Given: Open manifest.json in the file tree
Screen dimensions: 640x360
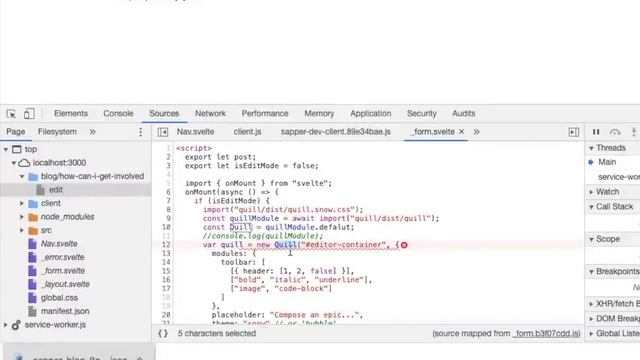Looking at the screenshot, I should pos(65,311).
